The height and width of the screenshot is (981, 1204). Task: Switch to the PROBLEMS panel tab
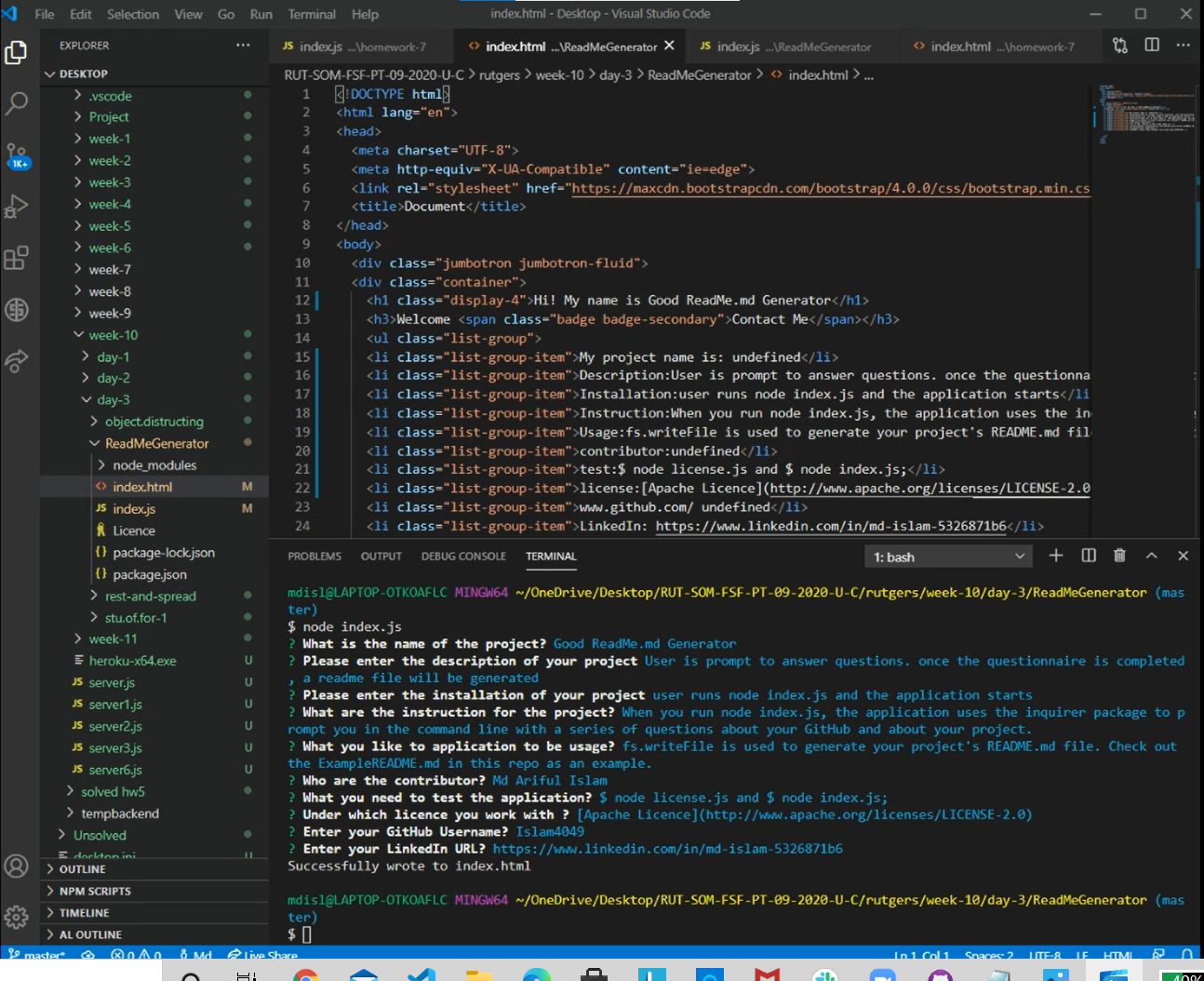coord(314,556)
